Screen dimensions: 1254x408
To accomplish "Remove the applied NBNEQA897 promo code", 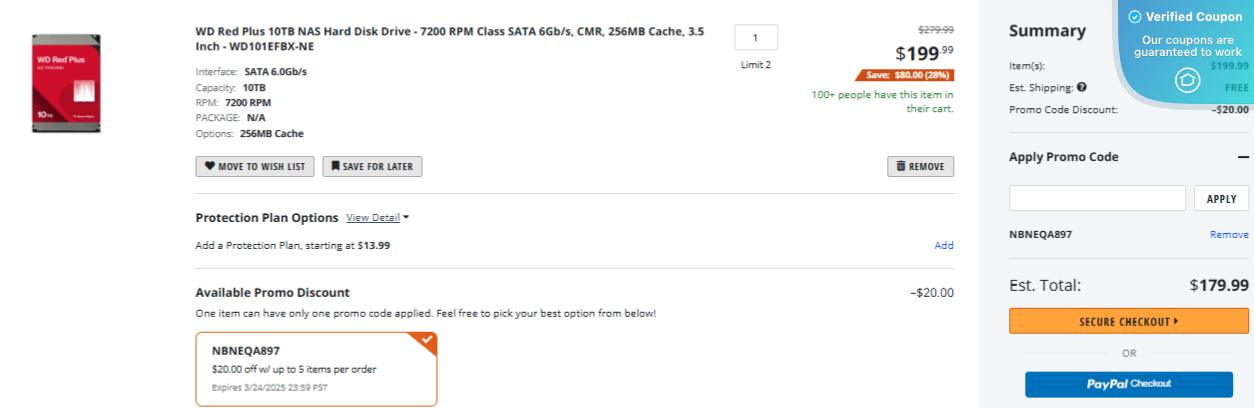I will click(x=1229, y=235).
